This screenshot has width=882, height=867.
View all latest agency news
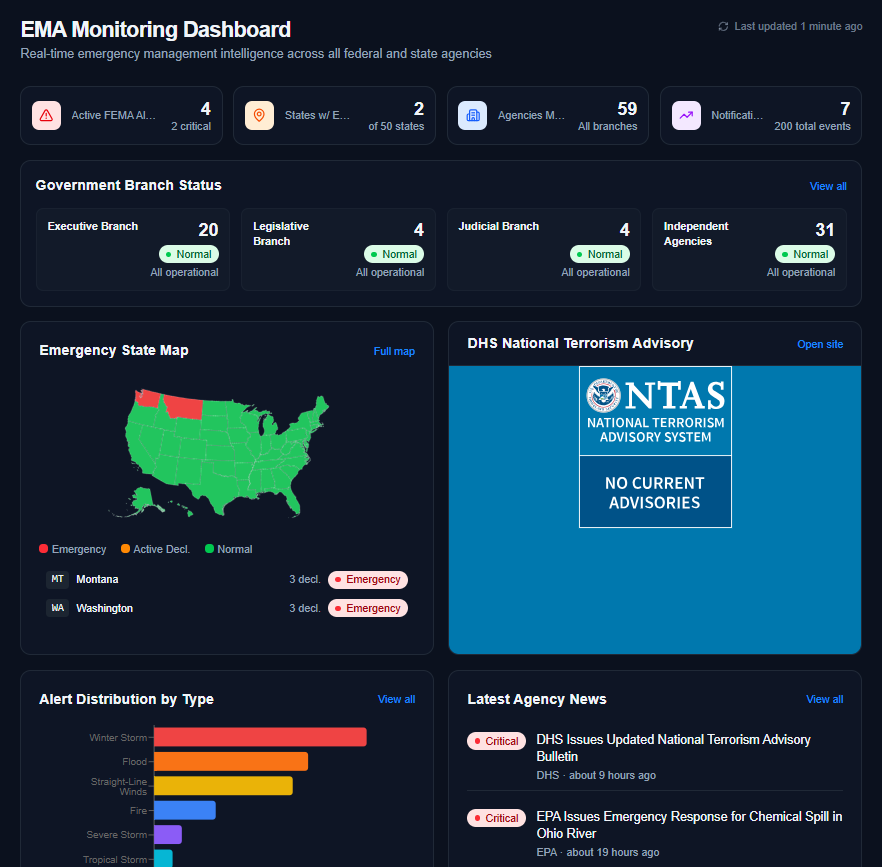pyautogui.click(x=824, y=699)
